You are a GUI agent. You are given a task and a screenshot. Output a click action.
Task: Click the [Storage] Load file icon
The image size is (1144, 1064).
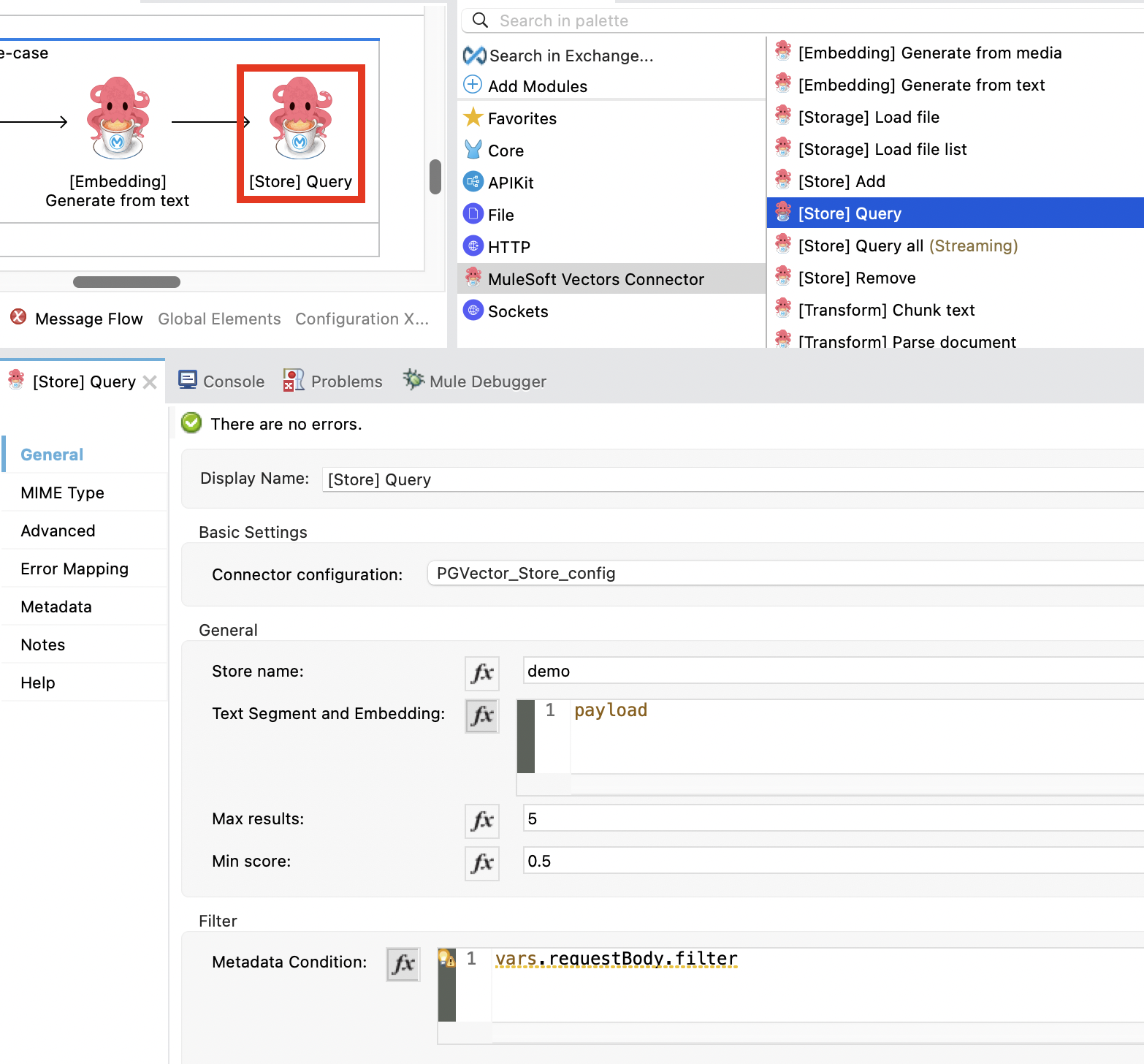click(x=783, y=115)
